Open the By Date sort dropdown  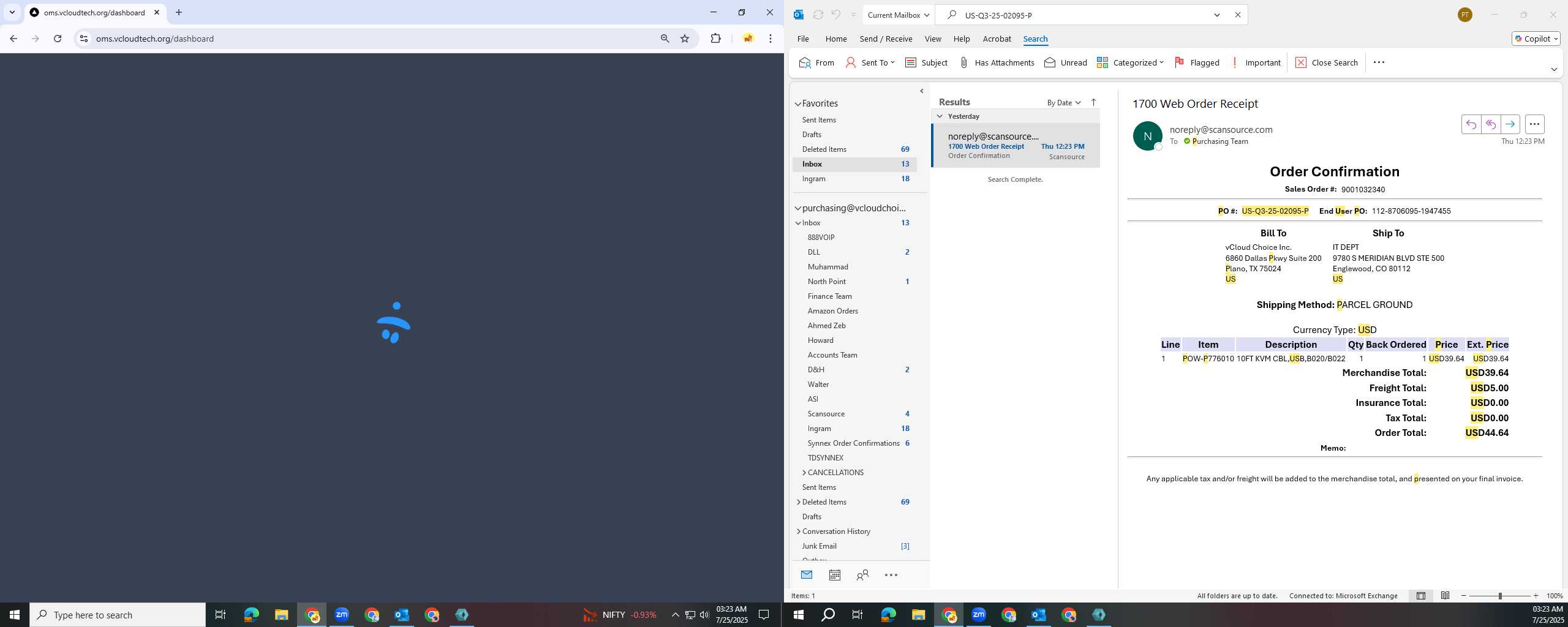pos(1064,102)
